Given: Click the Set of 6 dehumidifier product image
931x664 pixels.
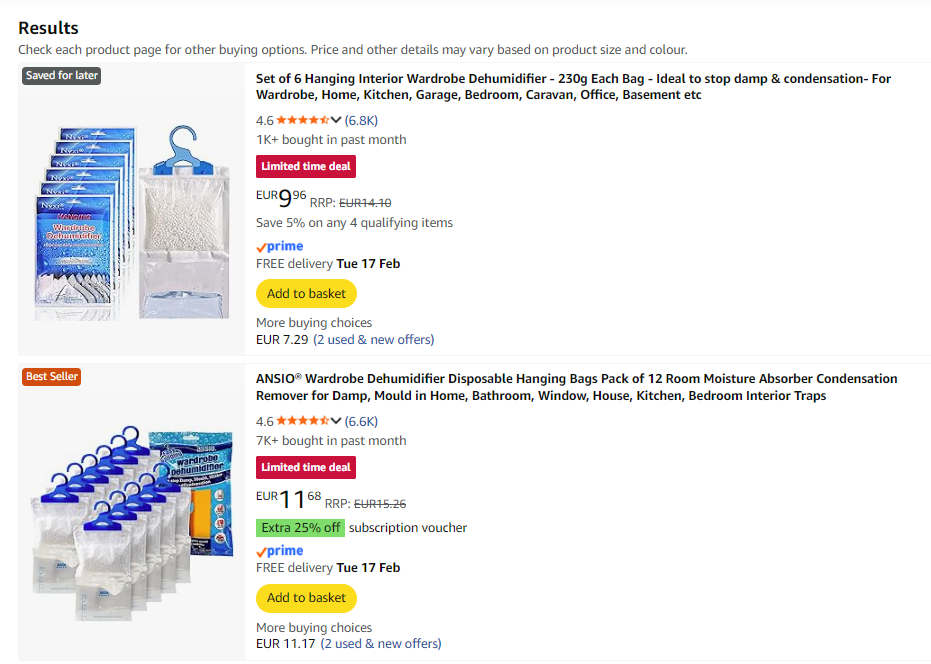Looking at the screenshot, I should (132, 209).
